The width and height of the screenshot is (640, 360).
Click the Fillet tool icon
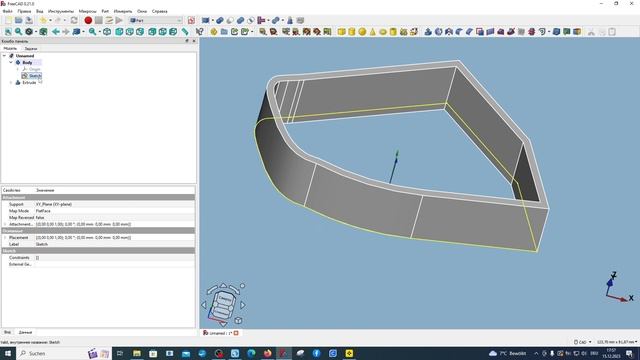[459, 31]
